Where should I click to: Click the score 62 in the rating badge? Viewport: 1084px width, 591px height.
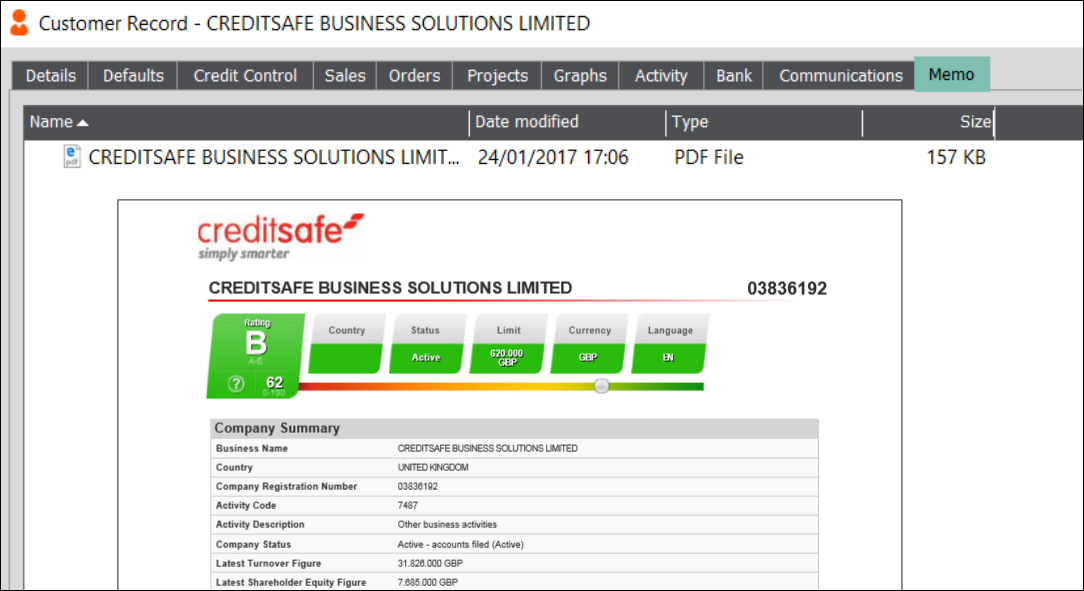pyautogui.click(x=274, y=382)
